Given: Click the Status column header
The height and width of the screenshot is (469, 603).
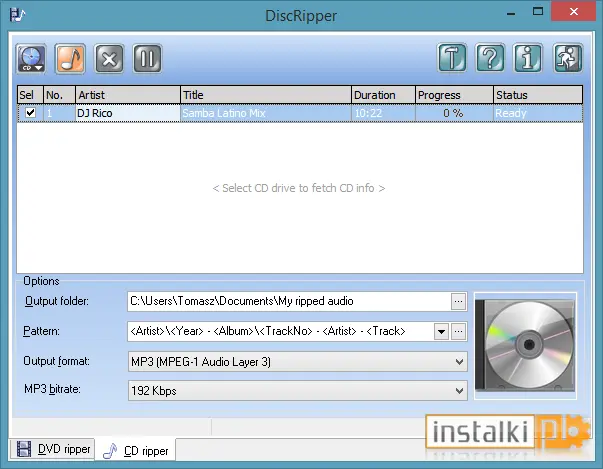Looking at the screenshot, I should [538, 95].
